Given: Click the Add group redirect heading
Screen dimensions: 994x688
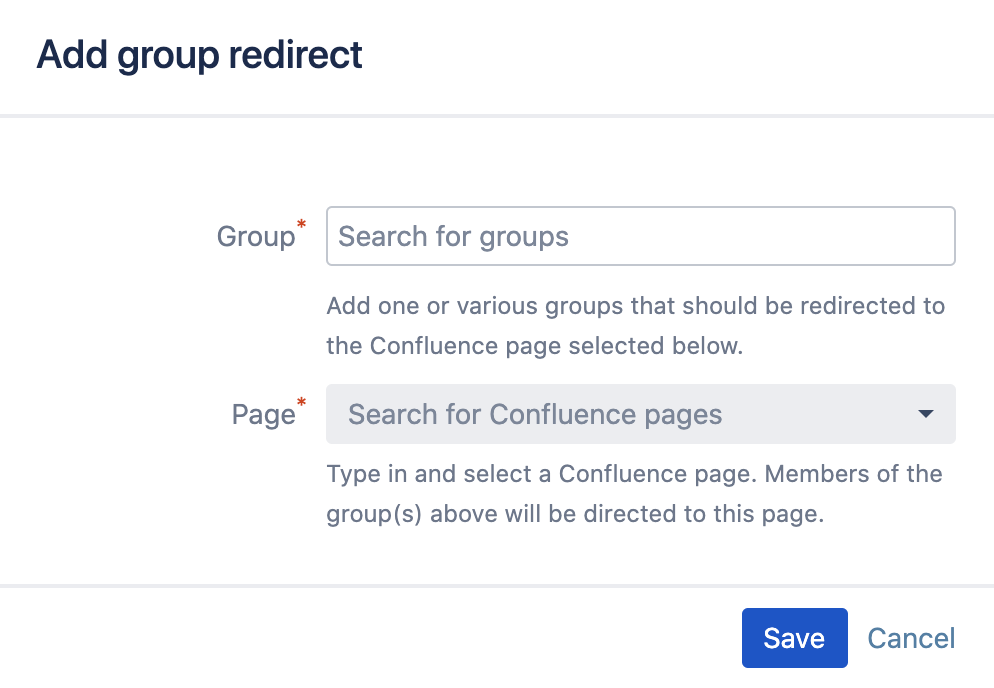Looking at the screenshot, I should point(199,54).
